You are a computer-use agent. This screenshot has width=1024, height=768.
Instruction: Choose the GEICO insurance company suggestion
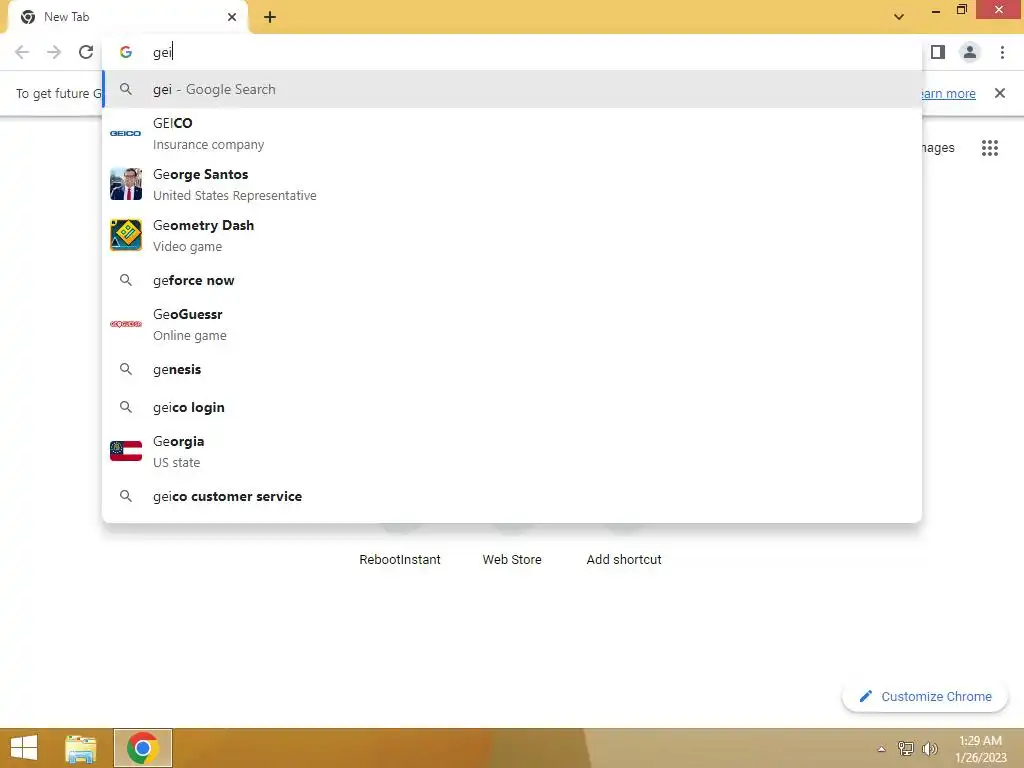pos(512,133)
